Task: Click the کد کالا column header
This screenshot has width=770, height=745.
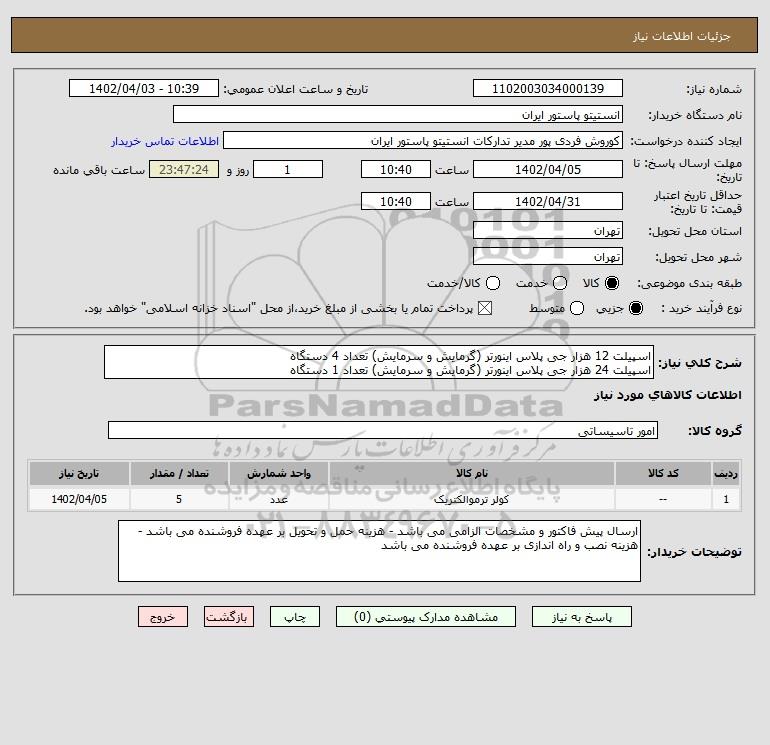Action: pyautogui.click(x=663, y=473)
